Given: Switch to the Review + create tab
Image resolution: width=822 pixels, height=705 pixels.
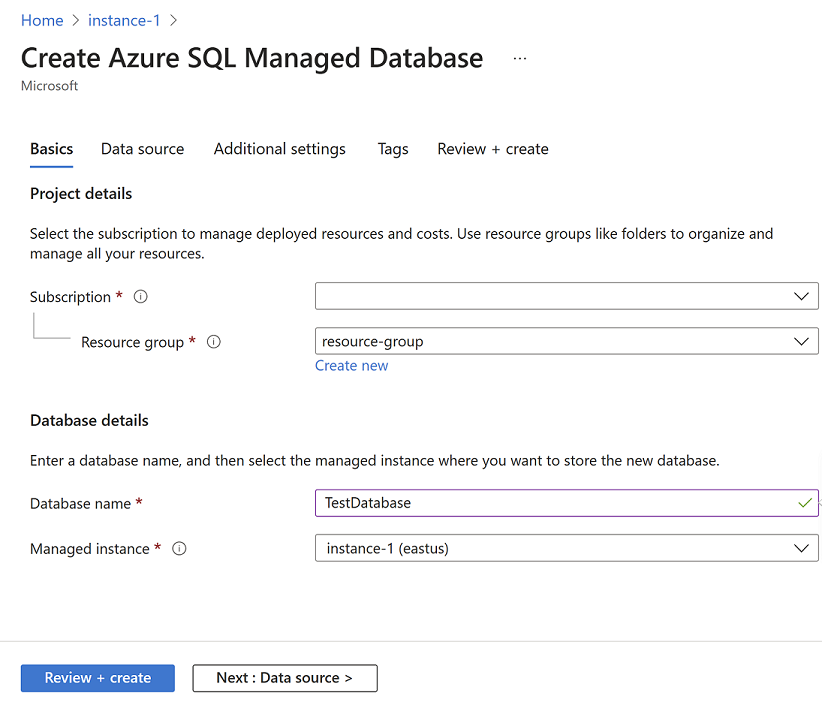Looking at the screenshot, I should [492, 148].
